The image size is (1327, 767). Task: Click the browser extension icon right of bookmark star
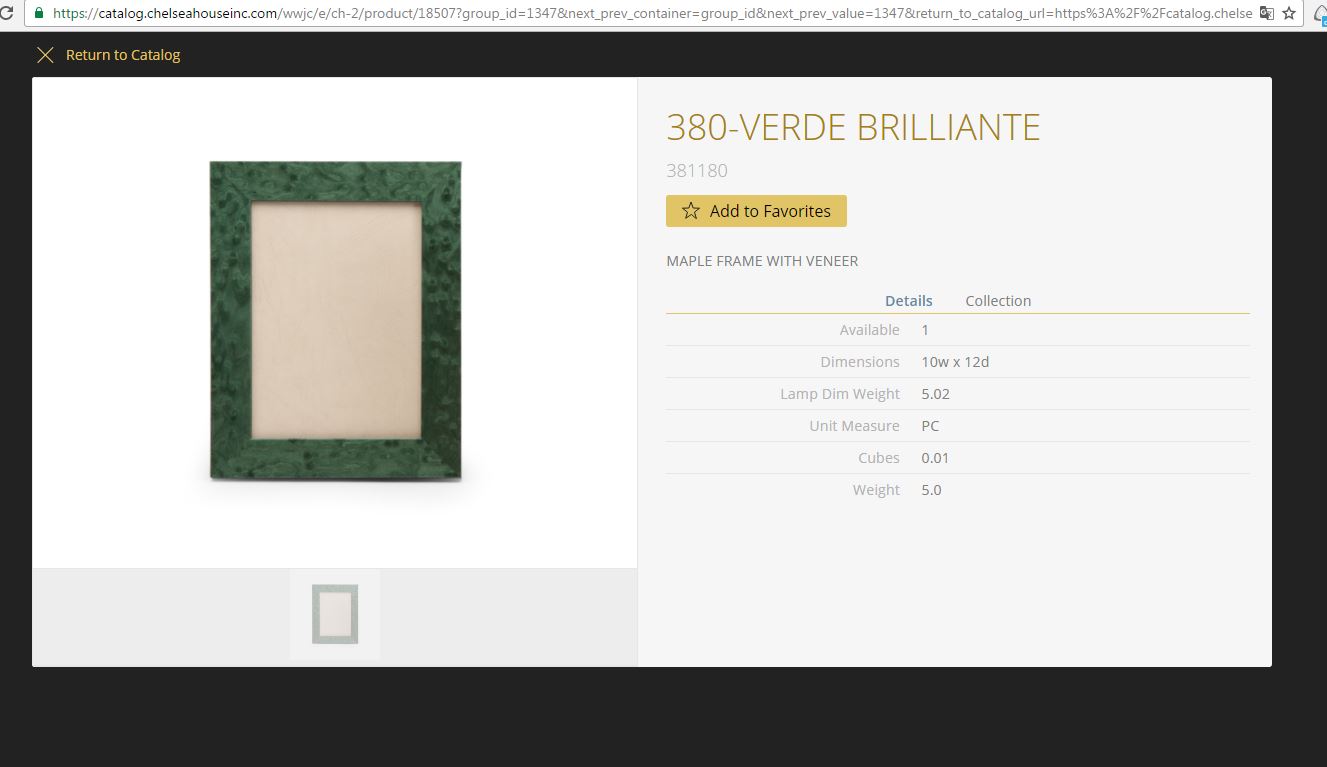(1320, 13)
